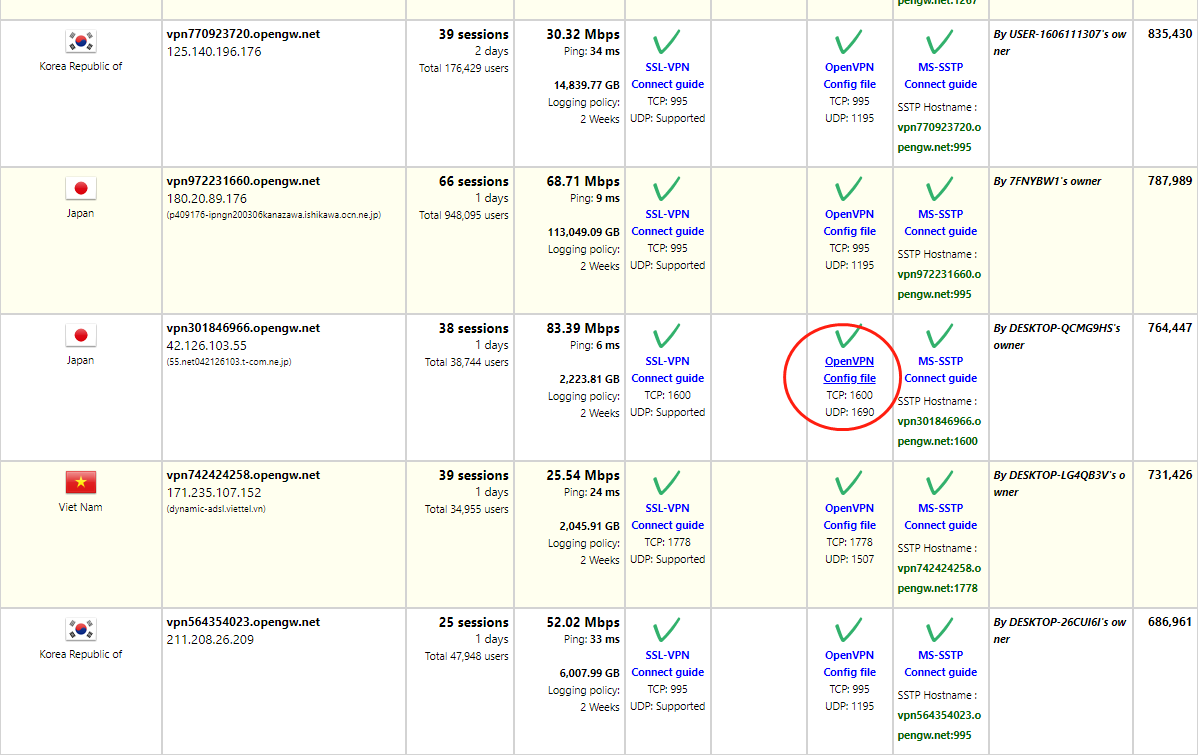Click hostname vpn742424258.opengw.net in server column

coord(243,475)
